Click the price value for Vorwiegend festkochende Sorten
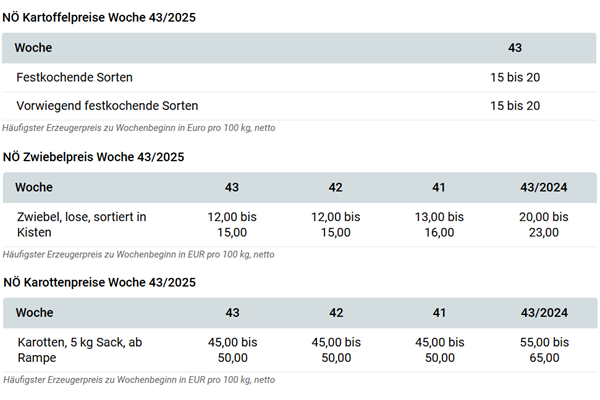Image resolution: width=600 pixels, height=400 pixels. (x=515, y=106)
